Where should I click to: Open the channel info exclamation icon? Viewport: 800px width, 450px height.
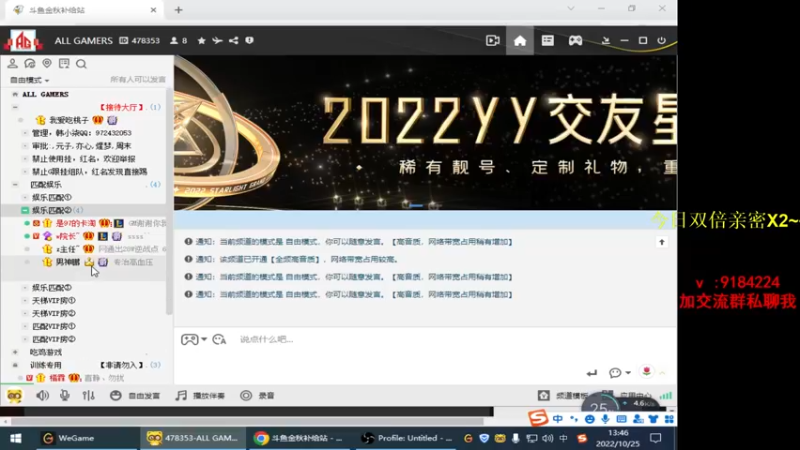(x=249, y=40)
